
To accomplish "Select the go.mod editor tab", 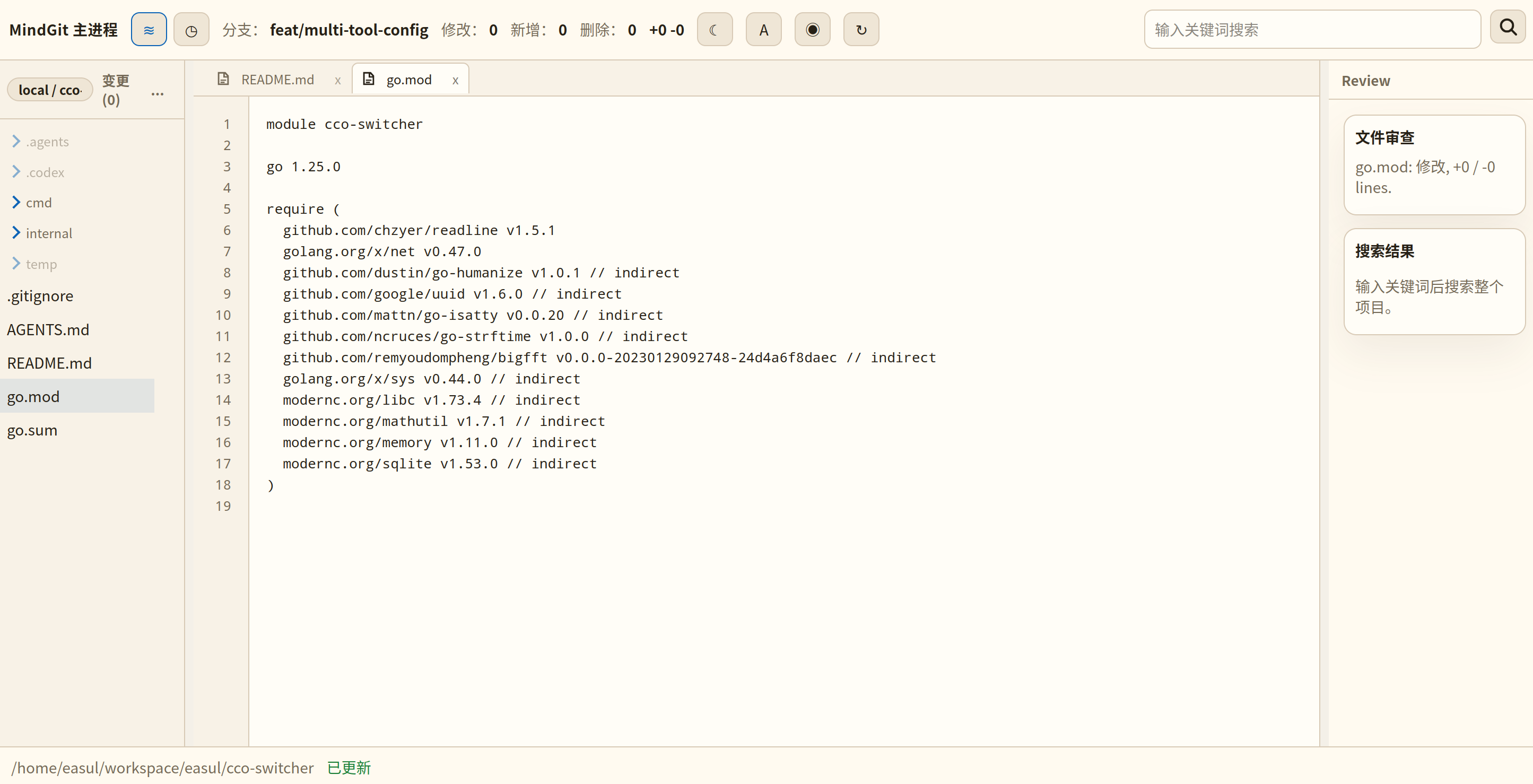I will [x=409, y=80].
